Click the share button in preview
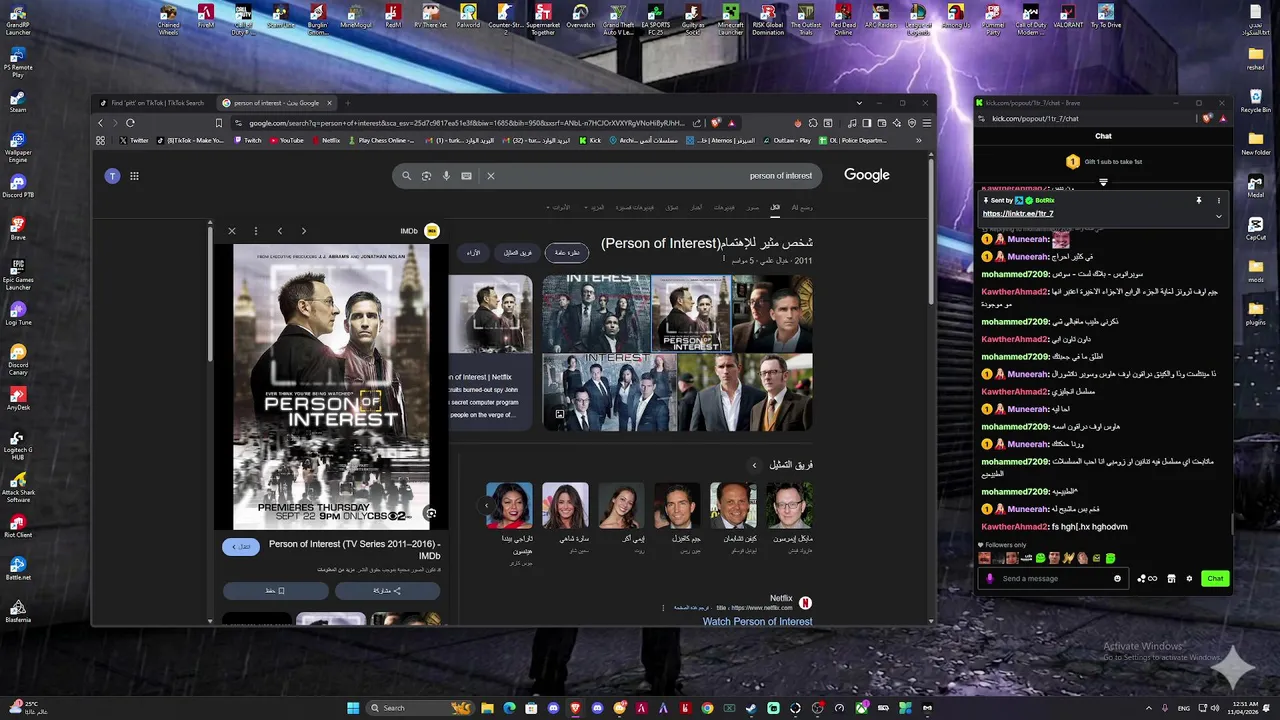The width and height of the screenshot is (1280, 720). point(387,591)
